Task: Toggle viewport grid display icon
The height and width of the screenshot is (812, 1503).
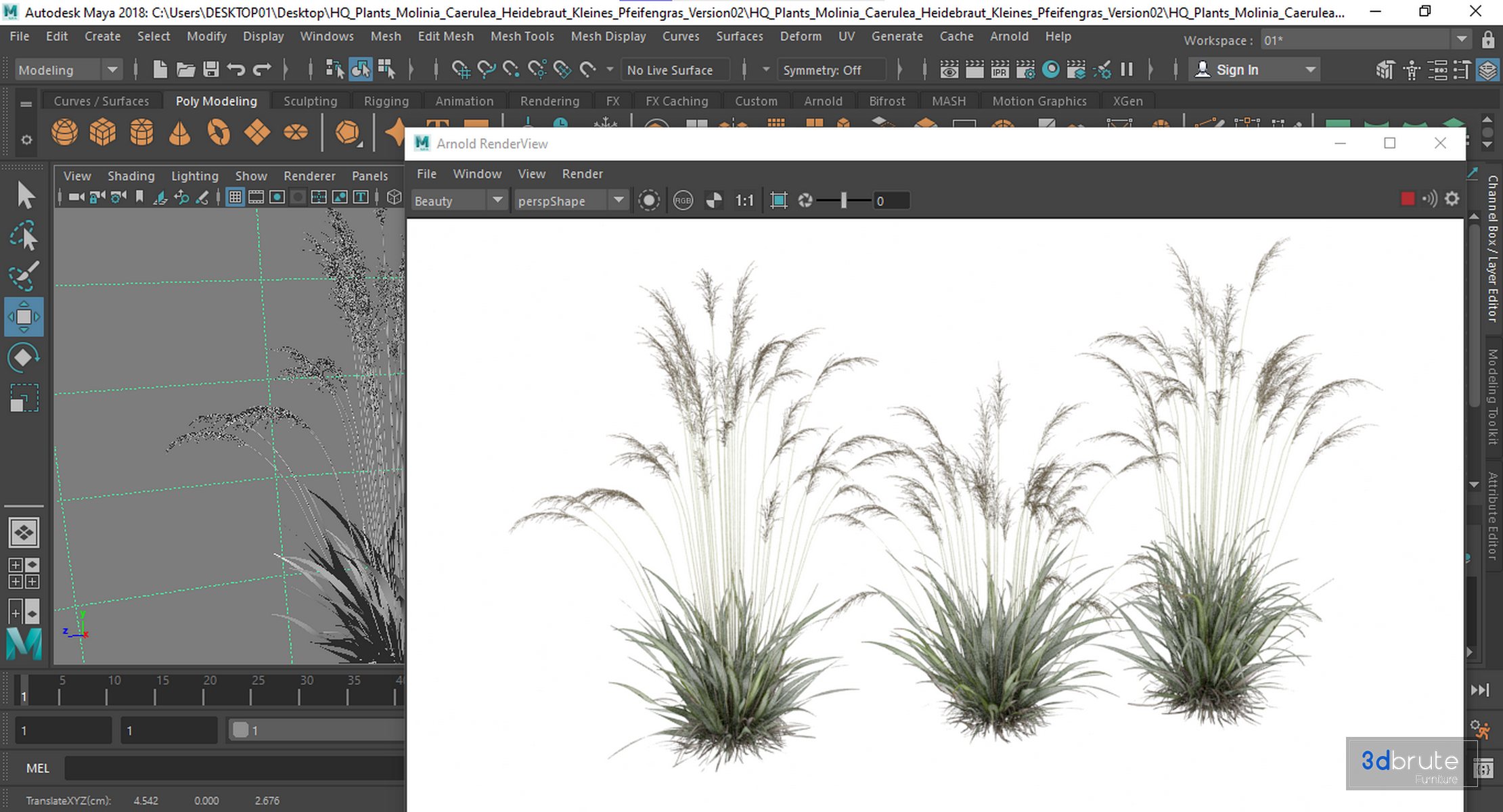Action: point(235,197)
